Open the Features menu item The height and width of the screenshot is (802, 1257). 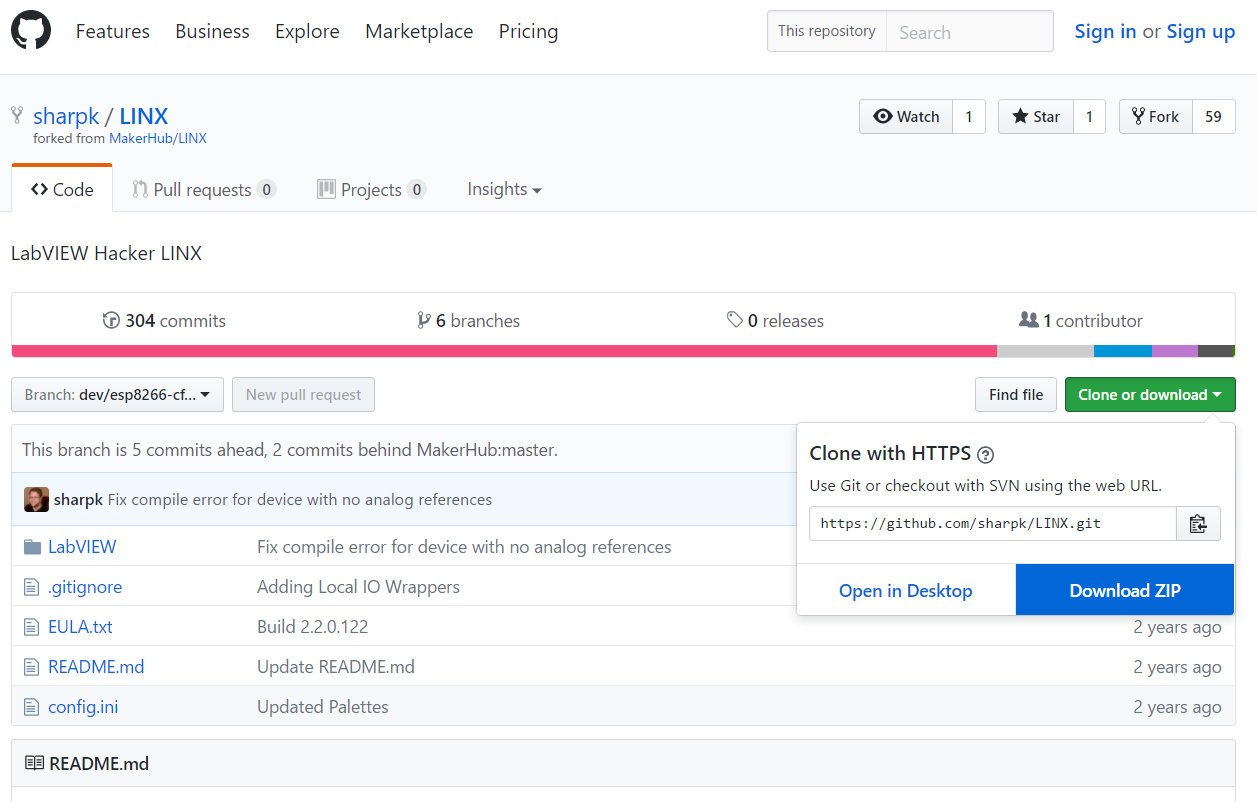113,31
